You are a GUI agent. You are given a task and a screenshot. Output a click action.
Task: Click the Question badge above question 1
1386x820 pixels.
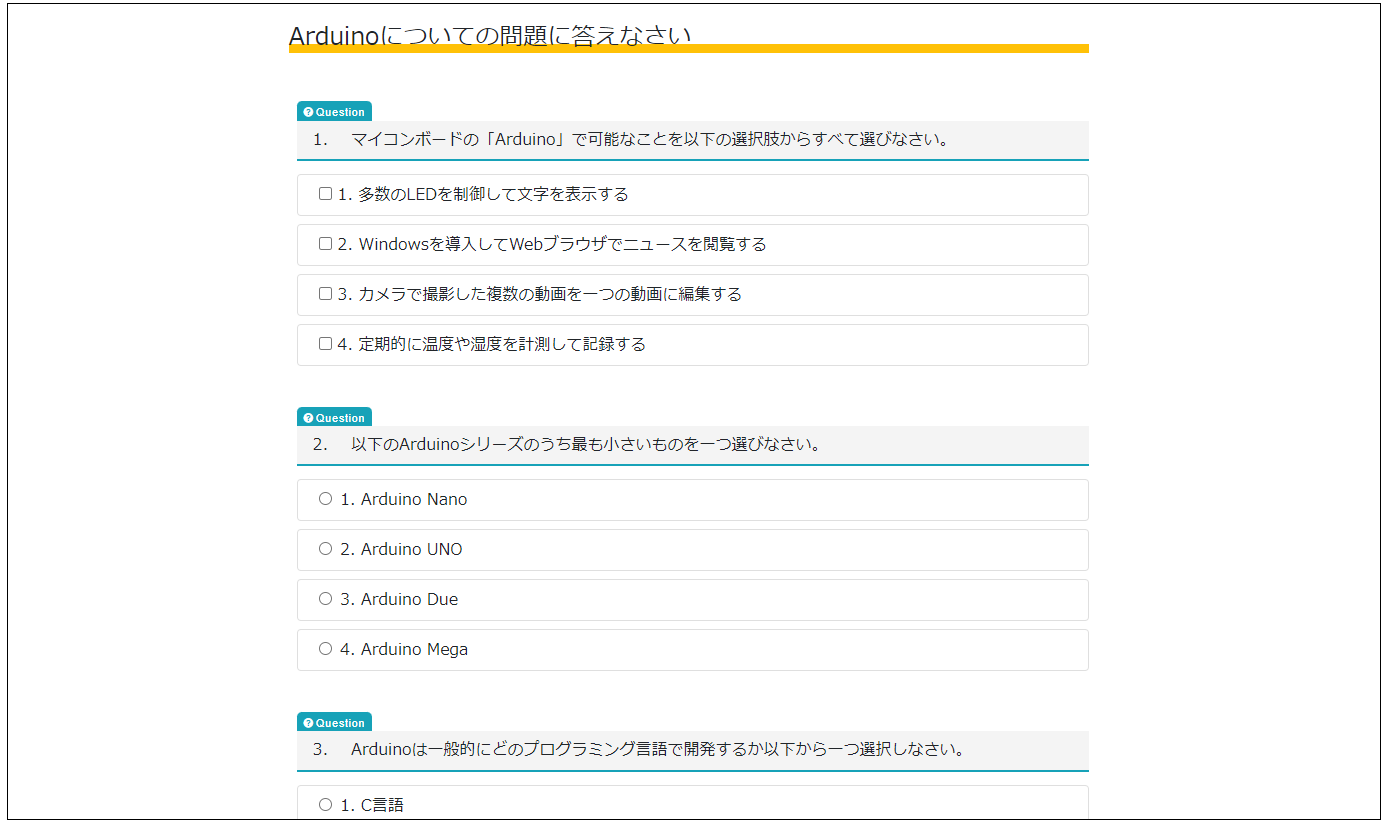click(x=334, y=112)
